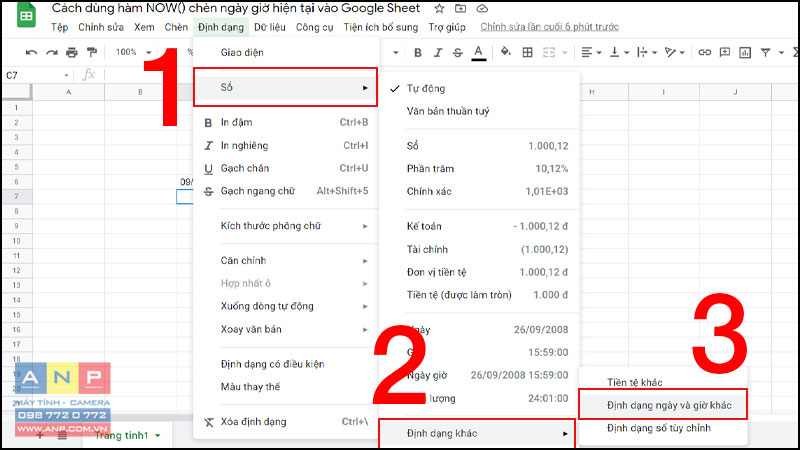Screen dimensions: 800x450
Task: Click the Undo arrow icon
Action: click(x=31, y=52)
